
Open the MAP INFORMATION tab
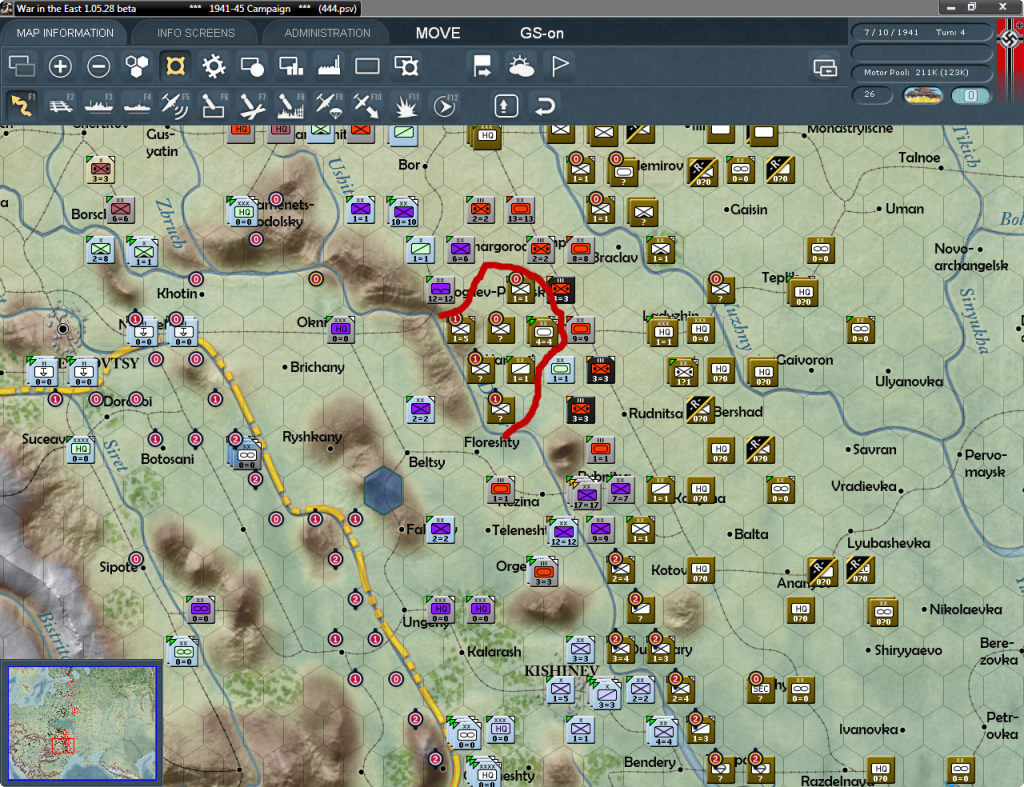coord(65,33)
